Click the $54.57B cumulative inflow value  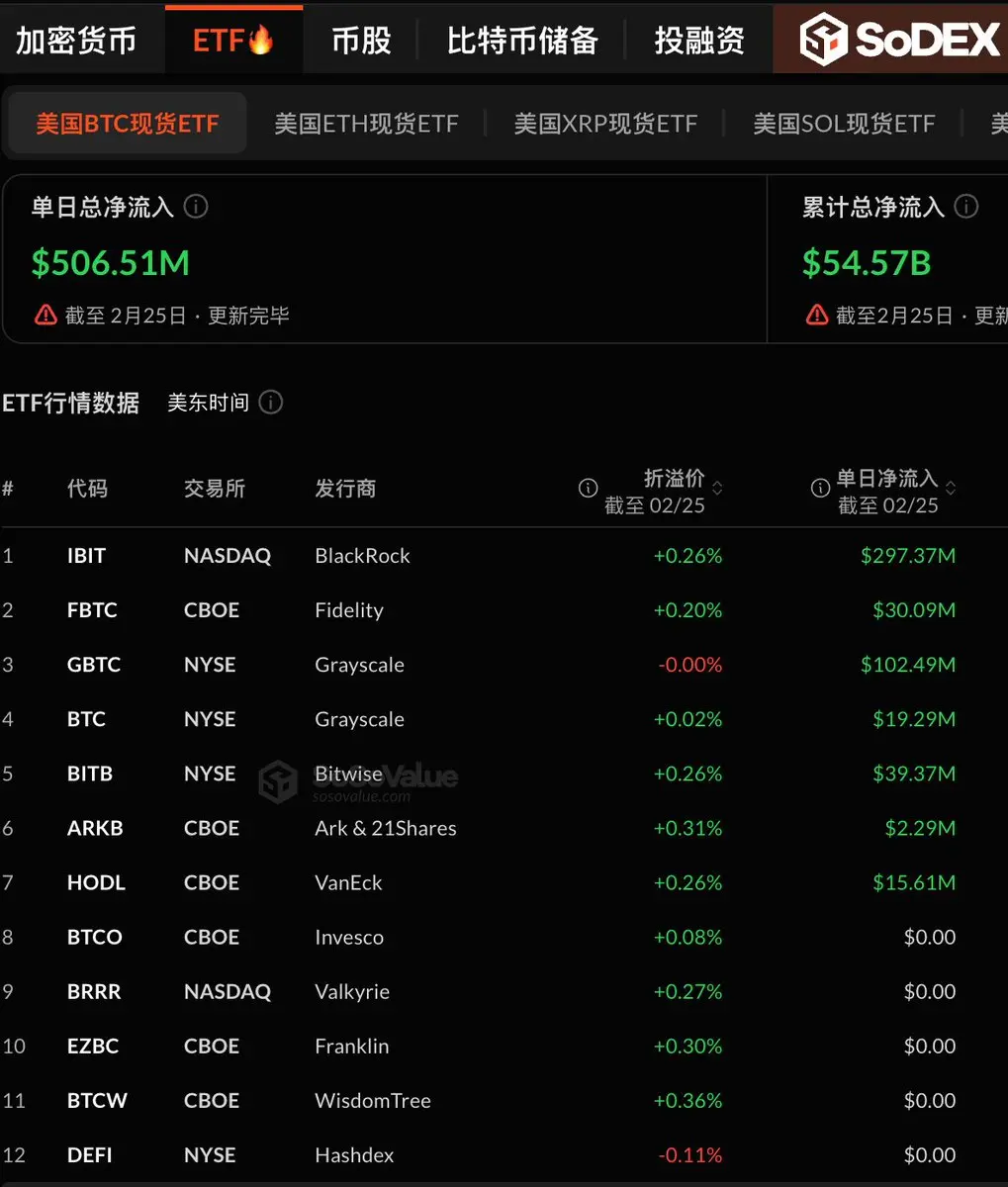pos(867,262)
